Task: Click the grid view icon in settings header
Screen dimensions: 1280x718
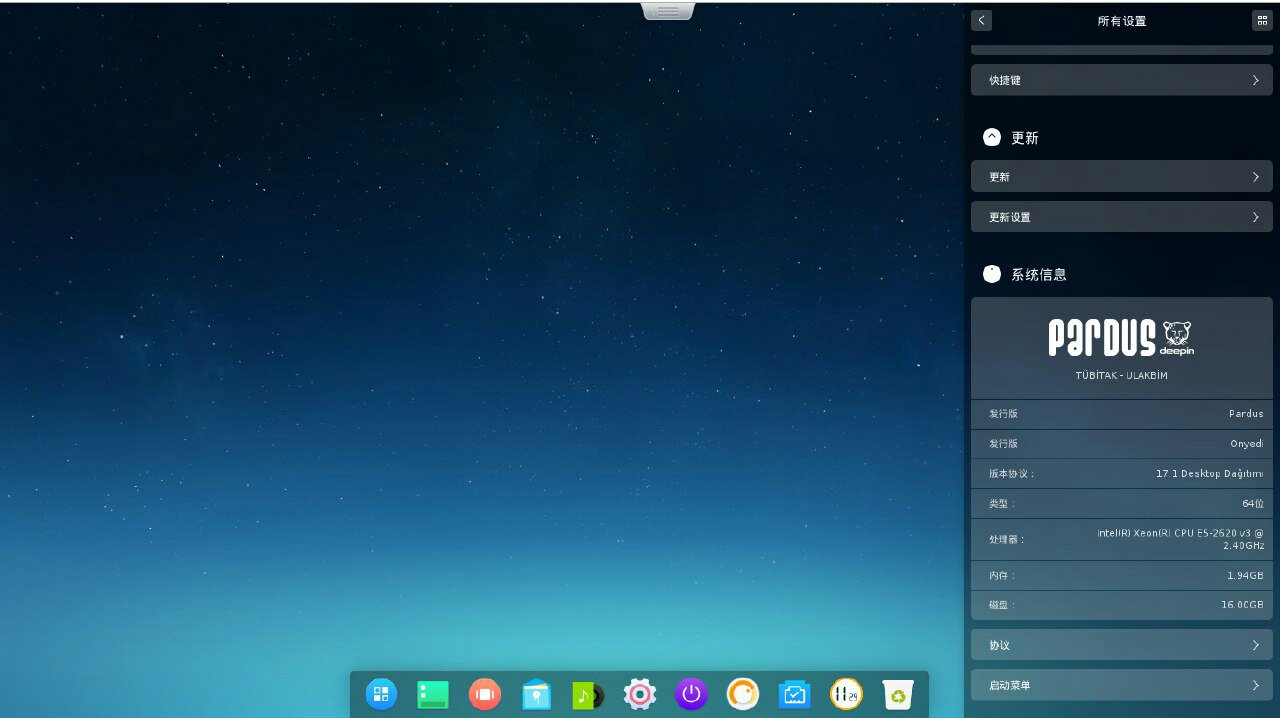Action: (x=1262, y=20)
